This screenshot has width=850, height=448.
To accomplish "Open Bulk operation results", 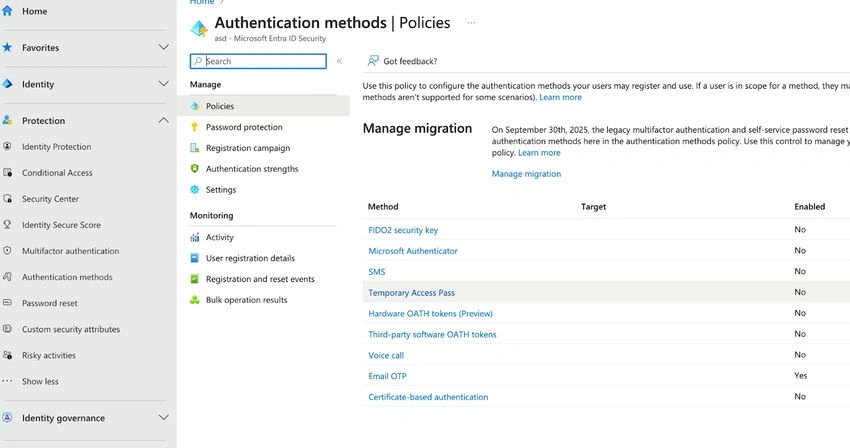I will point(247,300).
